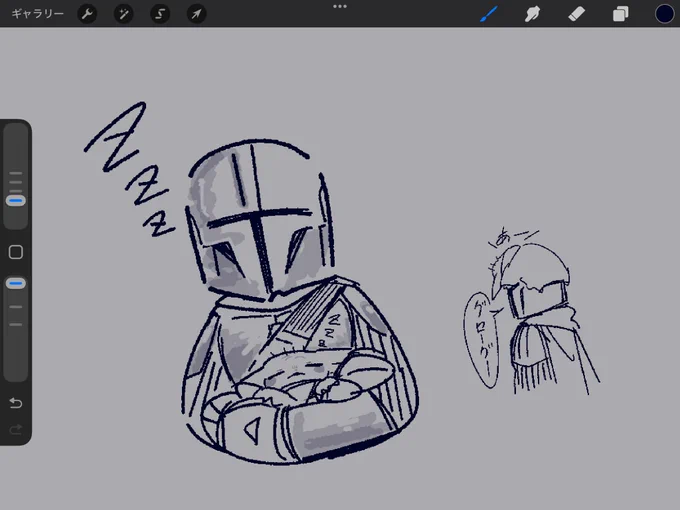Activate the Transform arrow tool
The image size is (680, 510).
click(196, 14)
